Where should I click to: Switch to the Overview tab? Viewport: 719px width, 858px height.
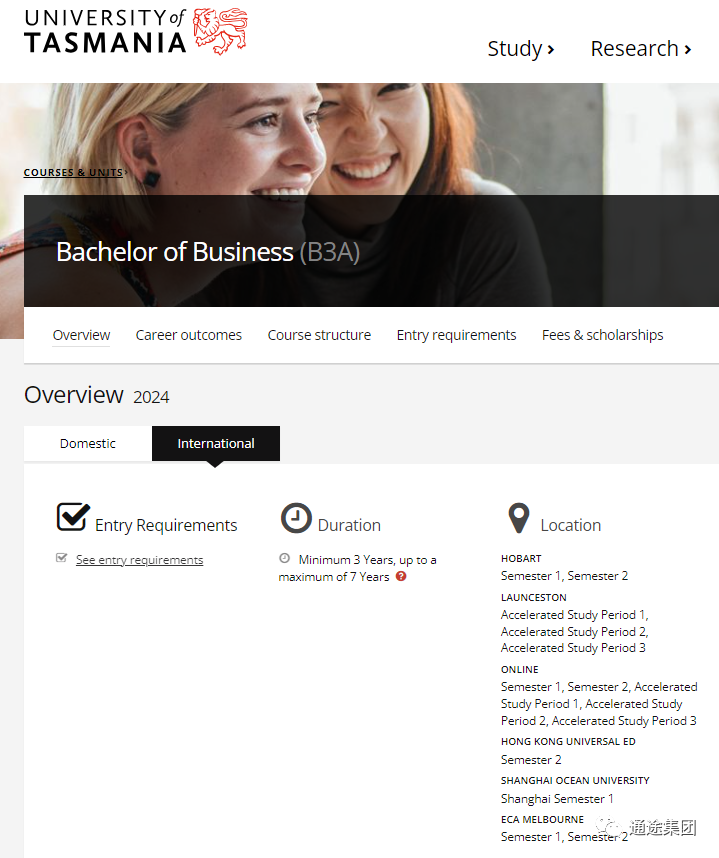point(81,335)
